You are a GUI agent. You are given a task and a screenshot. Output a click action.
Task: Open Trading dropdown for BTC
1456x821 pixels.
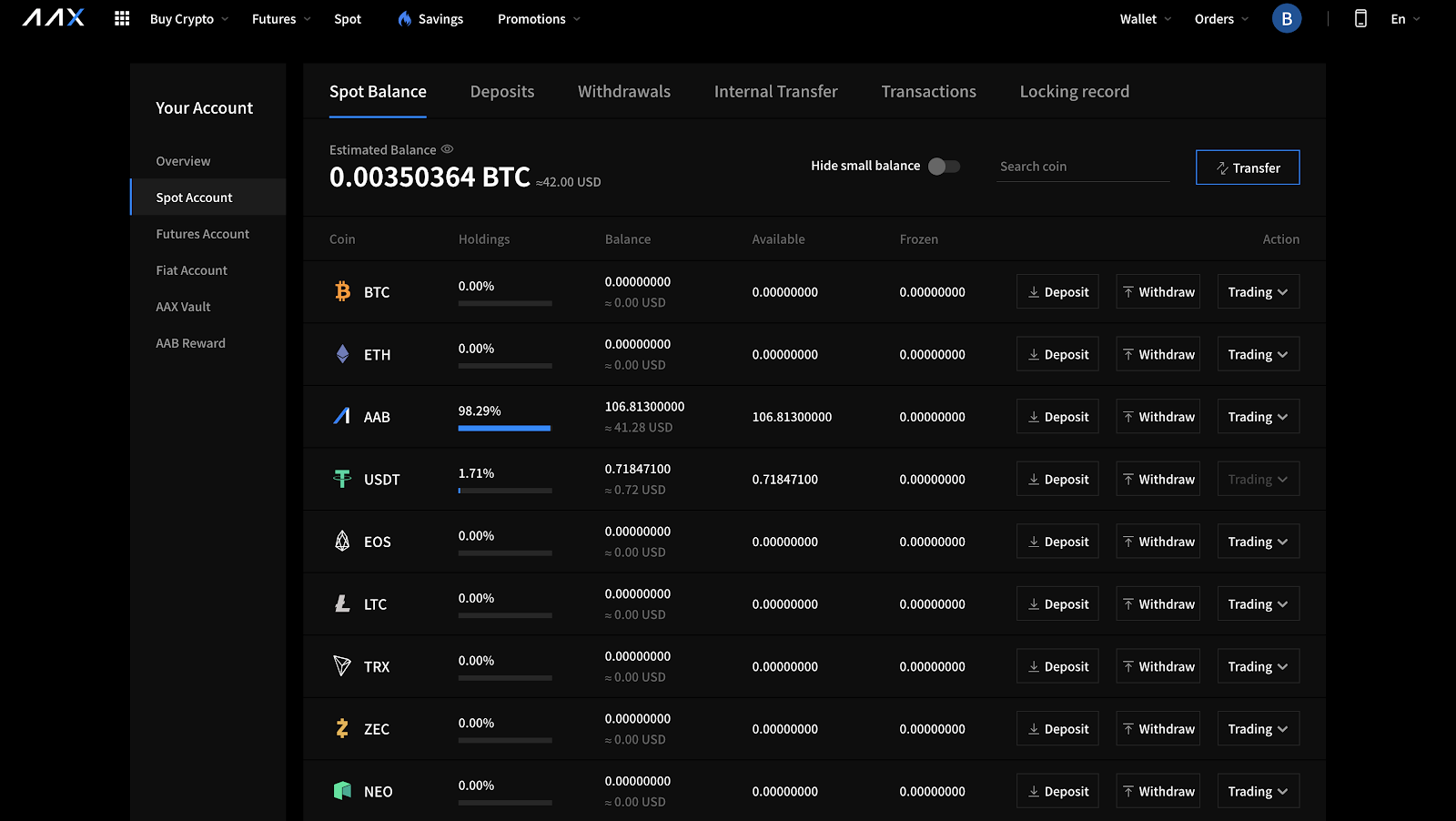click(1259, 291)
